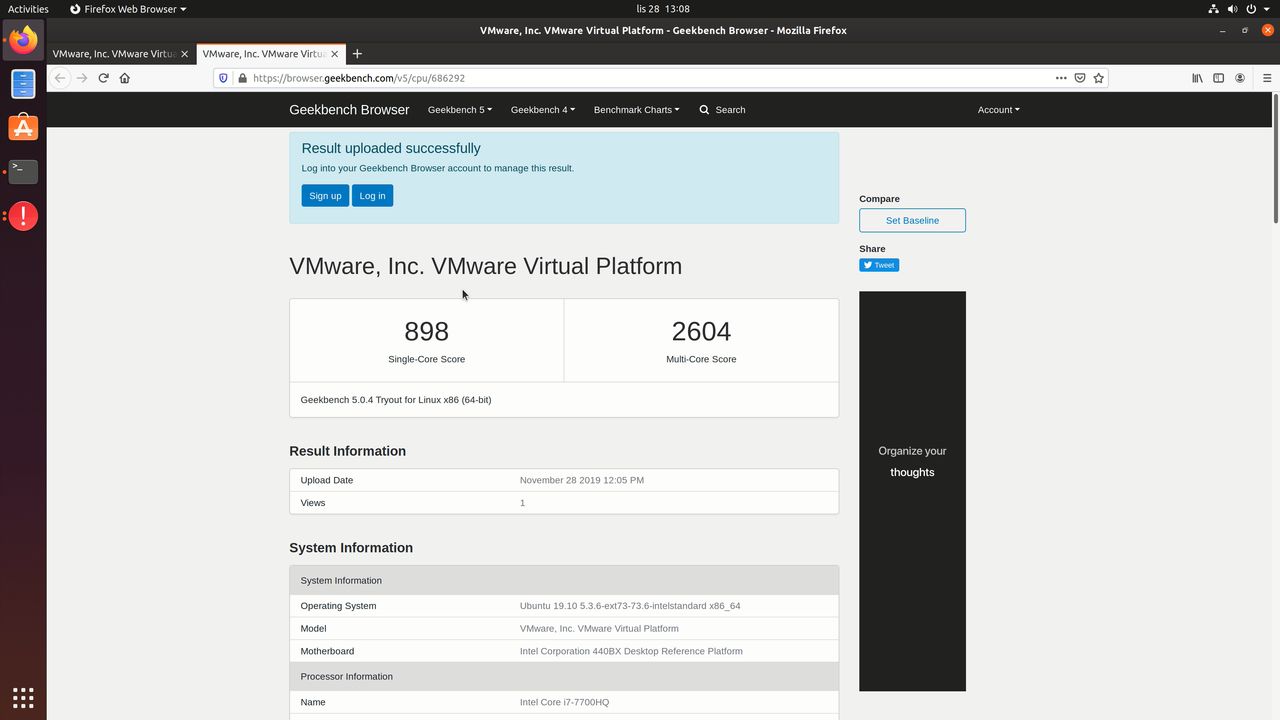Open Firefox Web Browser app menu
Screen dimensions: 1280x720
[128, 9]
